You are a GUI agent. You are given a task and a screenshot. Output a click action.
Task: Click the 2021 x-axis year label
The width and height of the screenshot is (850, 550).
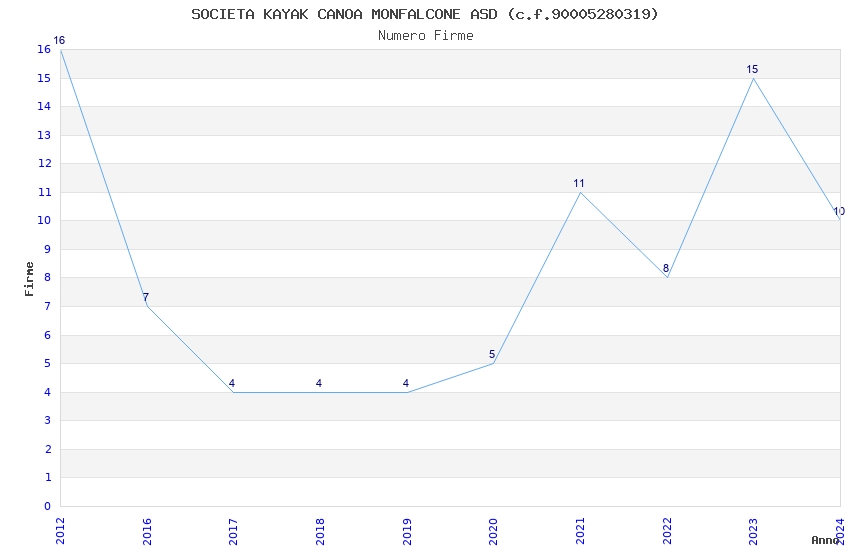pyautogui.click(x=580, y=531)
